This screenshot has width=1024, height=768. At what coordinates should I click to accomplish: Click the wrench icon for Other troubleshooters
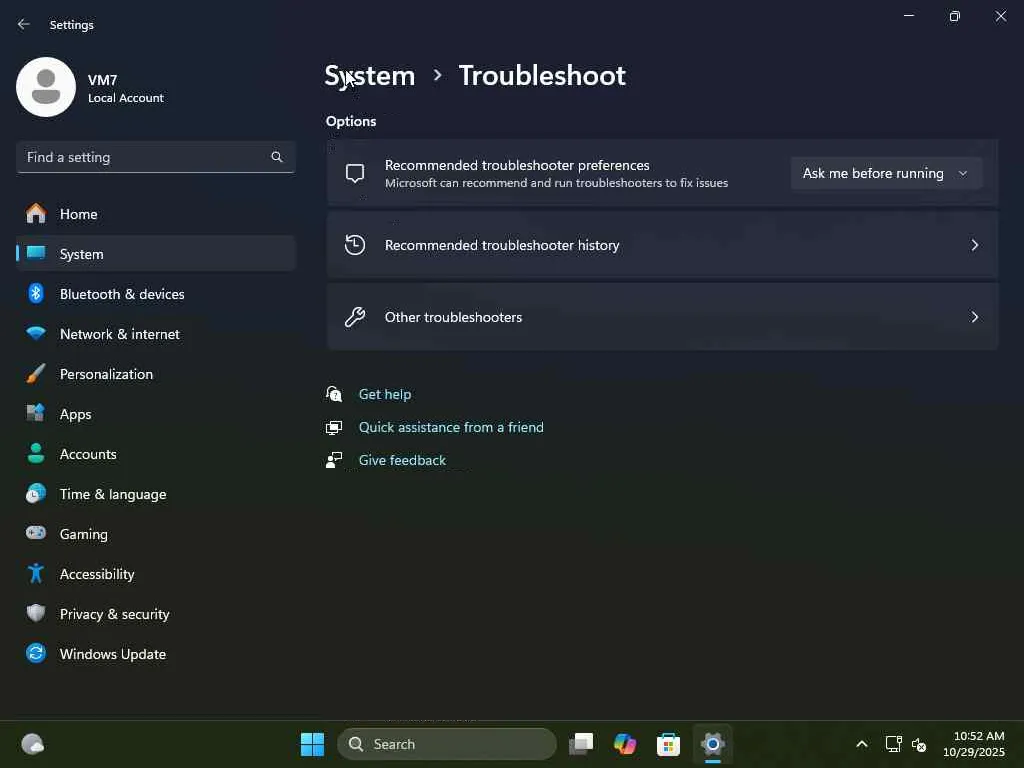pos(355,317)
